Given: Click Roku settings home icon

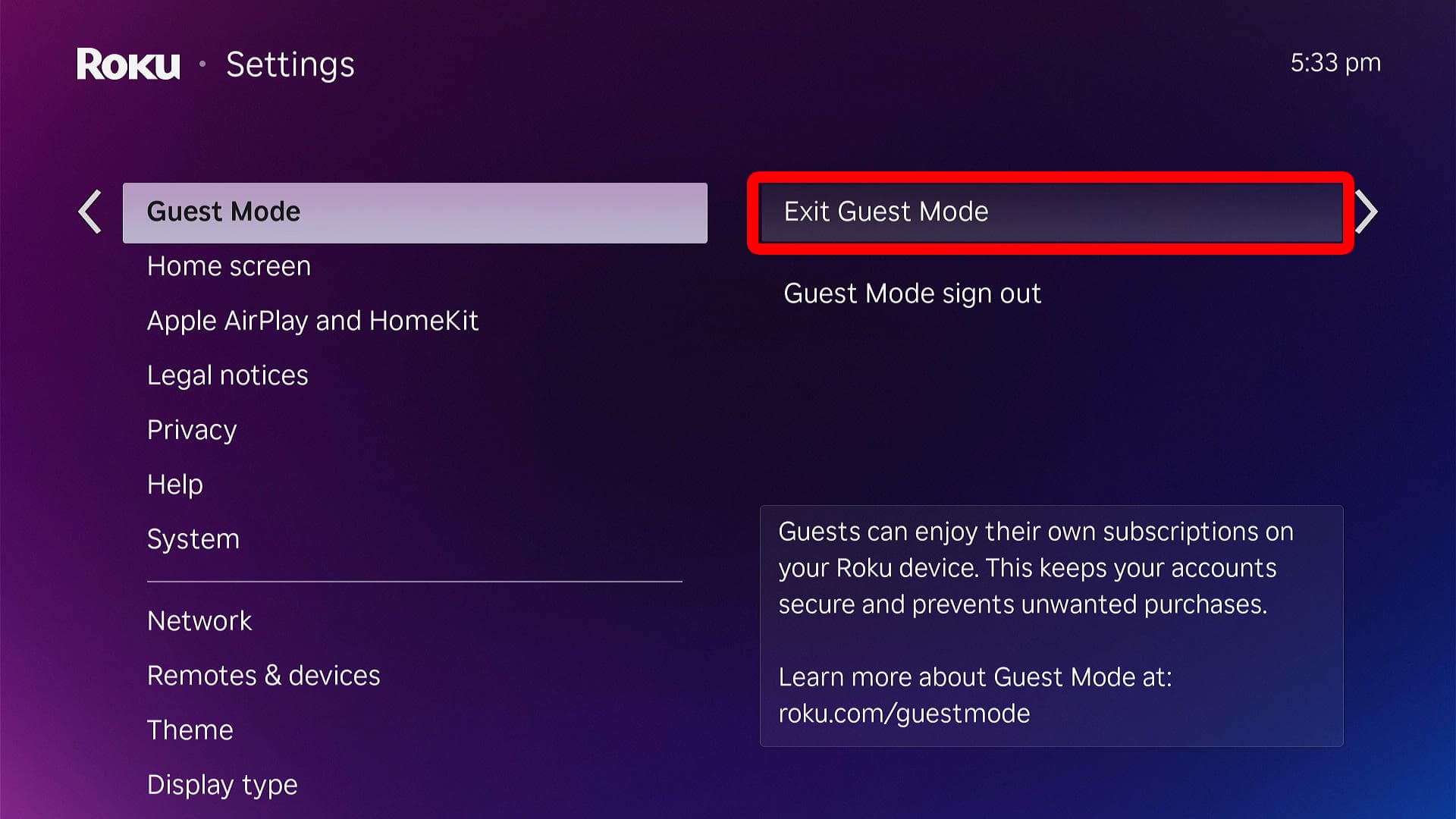Looking at the screenshot, I should click(x=127, y=63).
